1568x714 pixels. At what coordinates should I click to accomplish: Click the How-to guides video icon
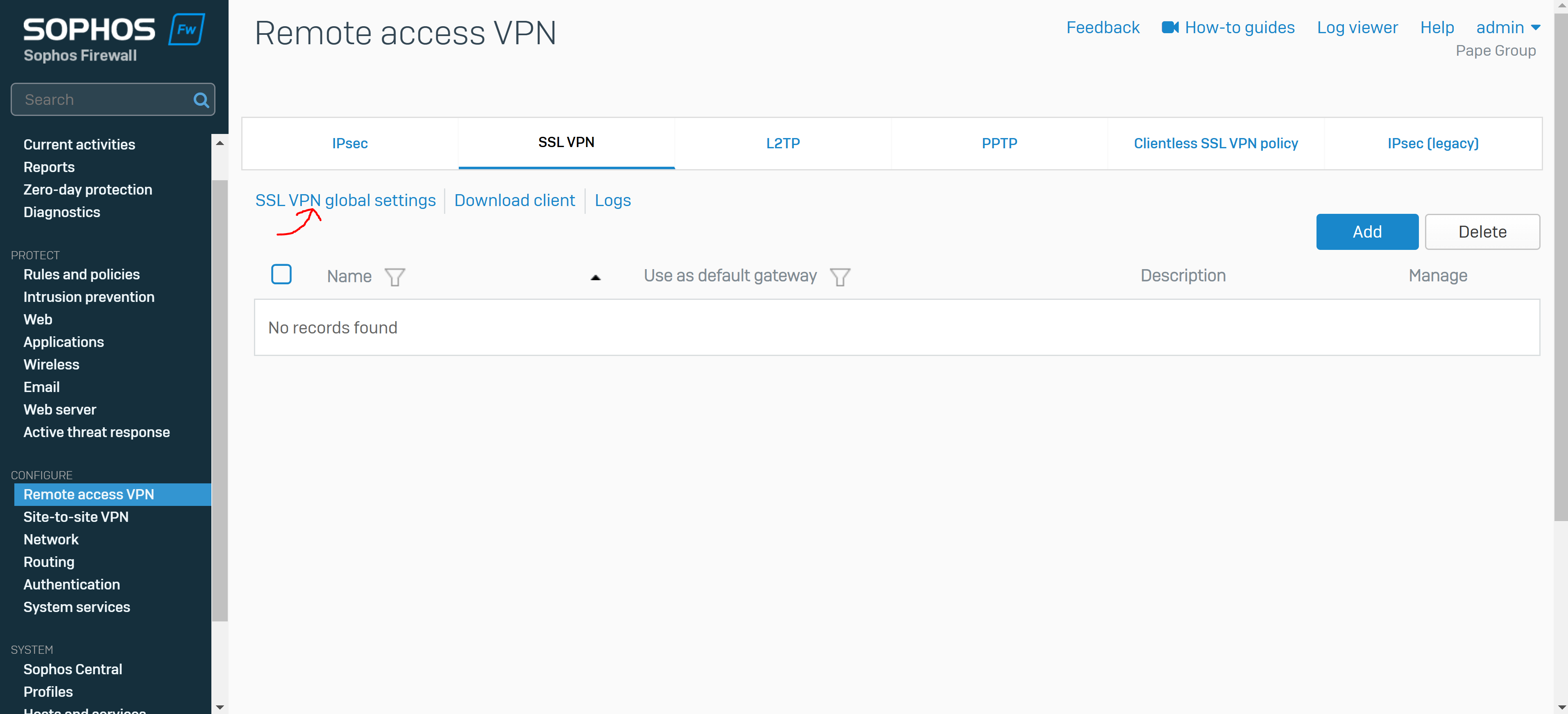1169,28
